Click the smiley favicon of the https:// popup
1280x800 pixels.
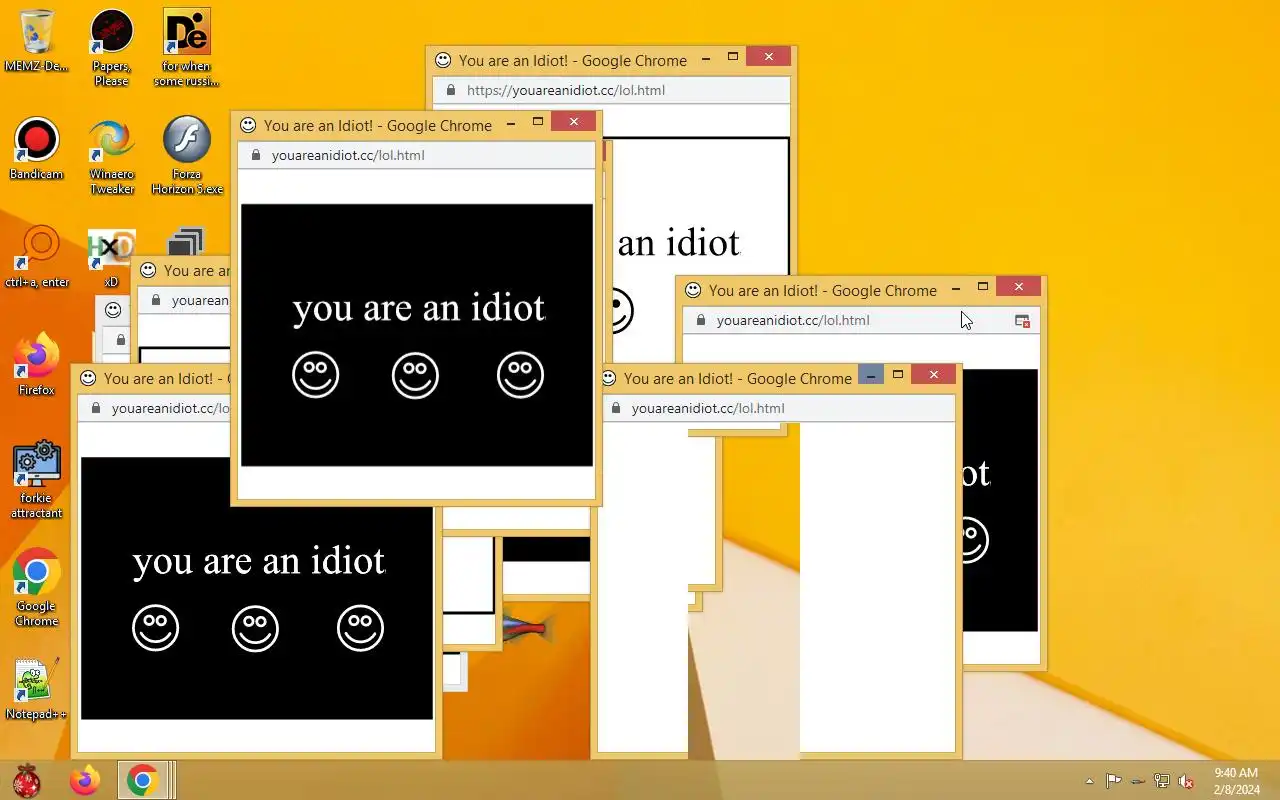443,60
